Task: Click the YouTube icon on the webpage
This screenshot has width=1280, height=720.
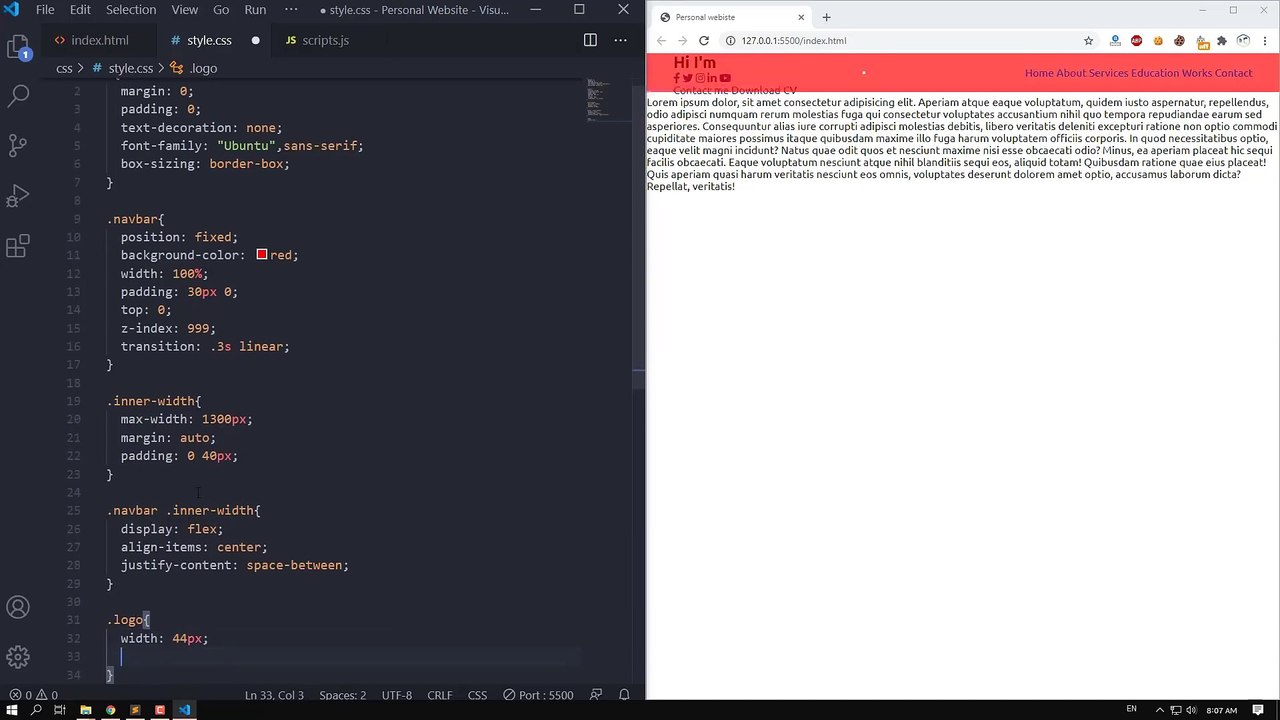Action: [x=725, y=78]
